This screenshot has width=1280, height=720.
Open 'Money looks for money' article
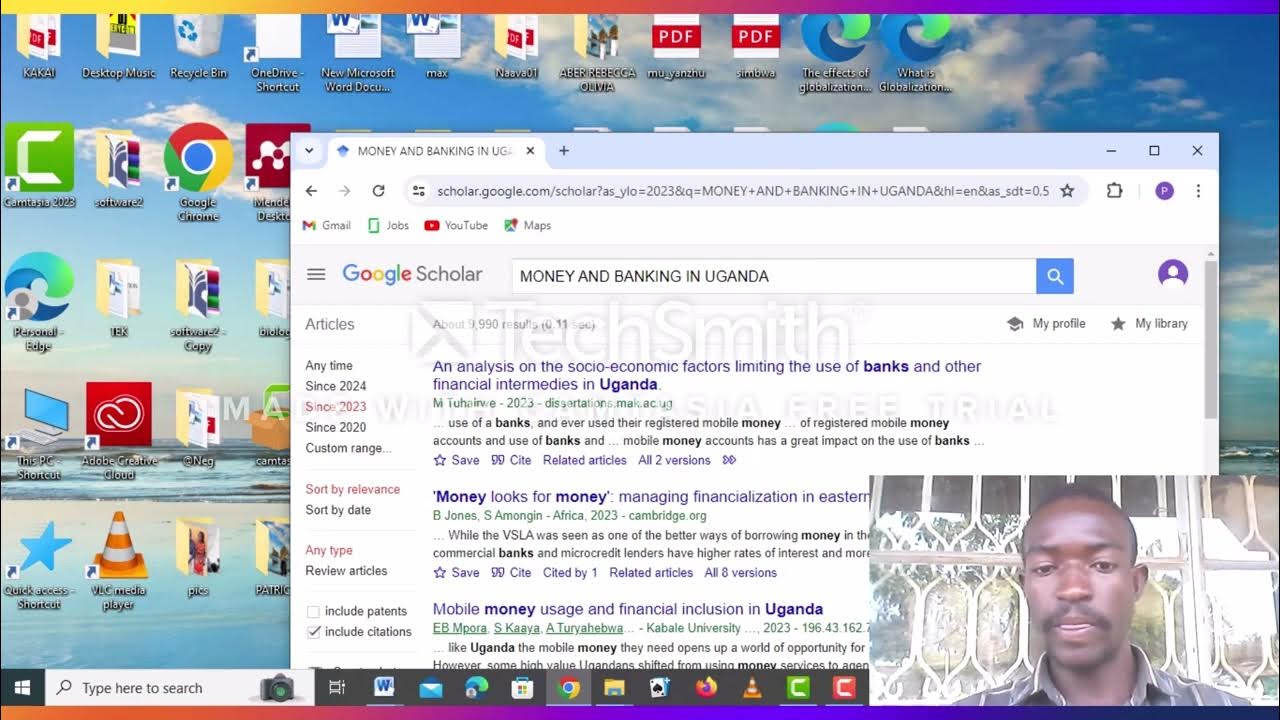tap(651, 496)
